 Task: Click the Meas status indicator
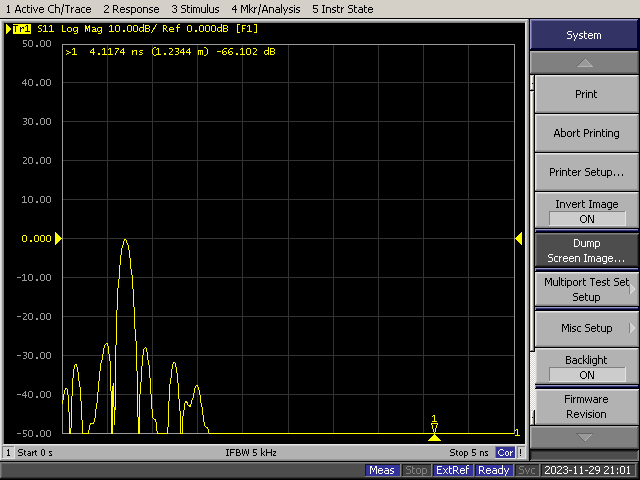pyautogui.click(x=382, y=470)
